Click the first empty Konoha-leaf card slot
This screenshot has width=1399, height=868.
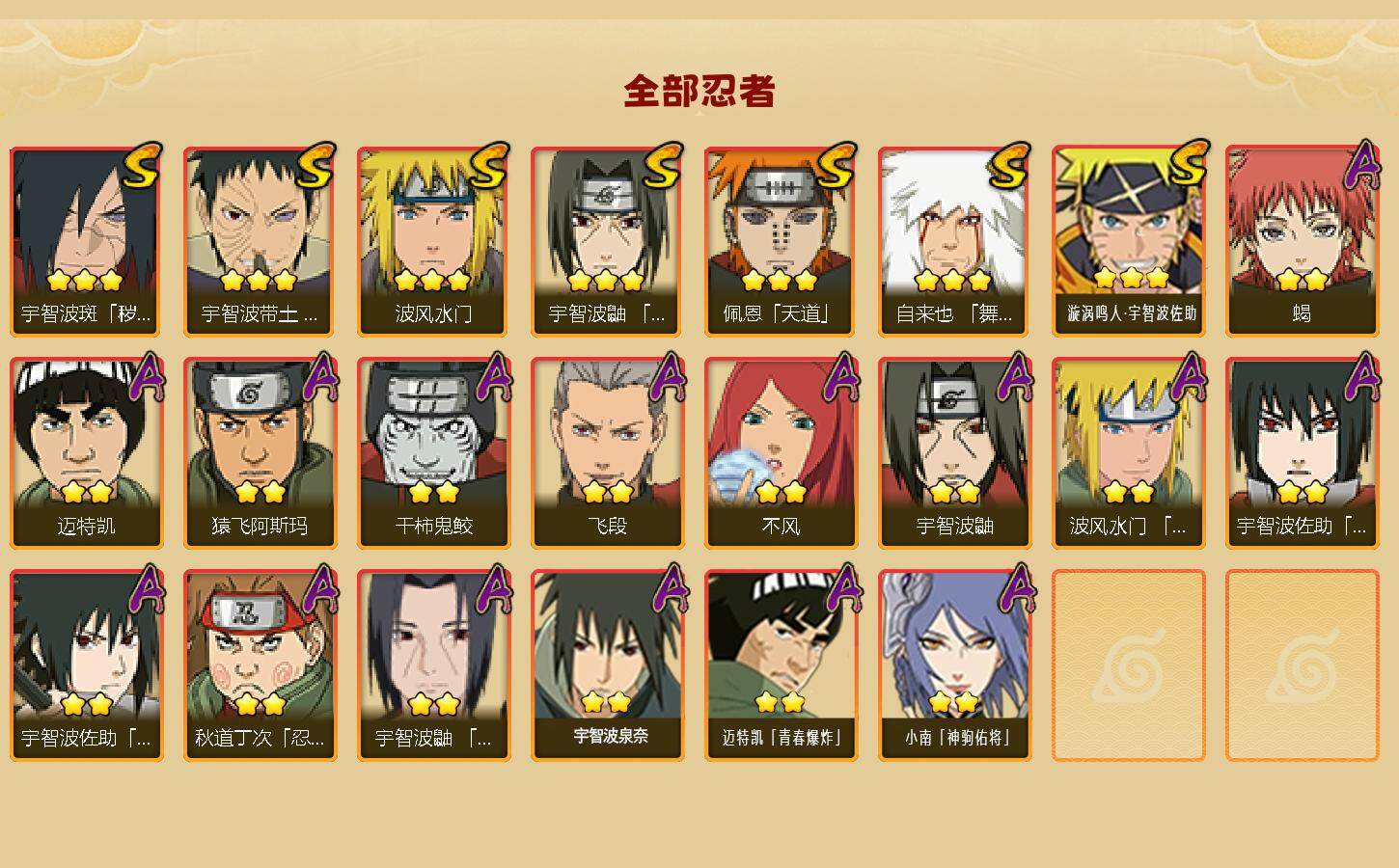(1128, 665)
